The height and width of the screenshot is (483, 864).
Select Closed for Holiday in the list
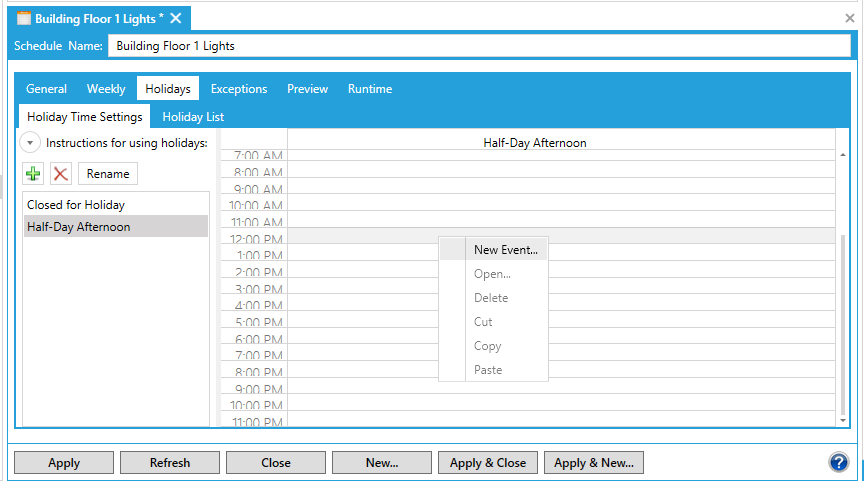point(76,205)
